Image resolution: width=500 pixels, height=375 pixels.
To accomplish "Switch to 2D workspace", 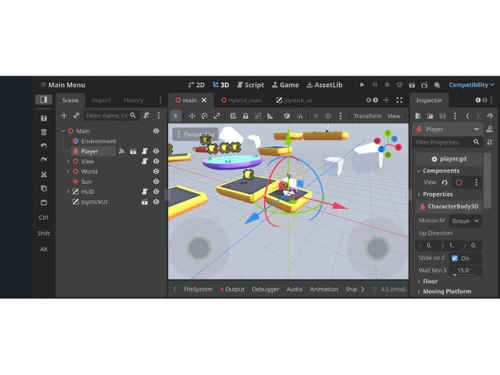I will tap(197, 85).
